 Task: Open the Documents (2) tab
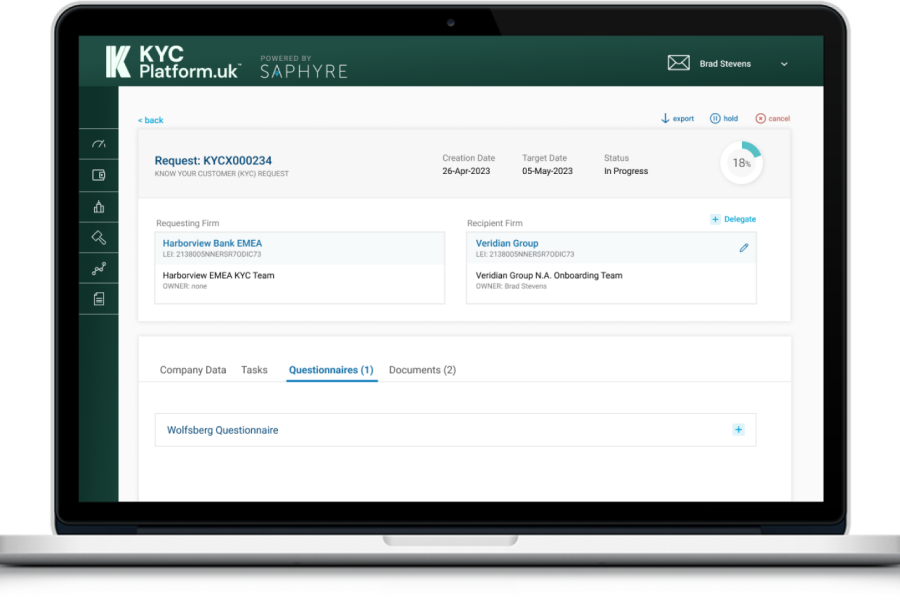(422, 370)
